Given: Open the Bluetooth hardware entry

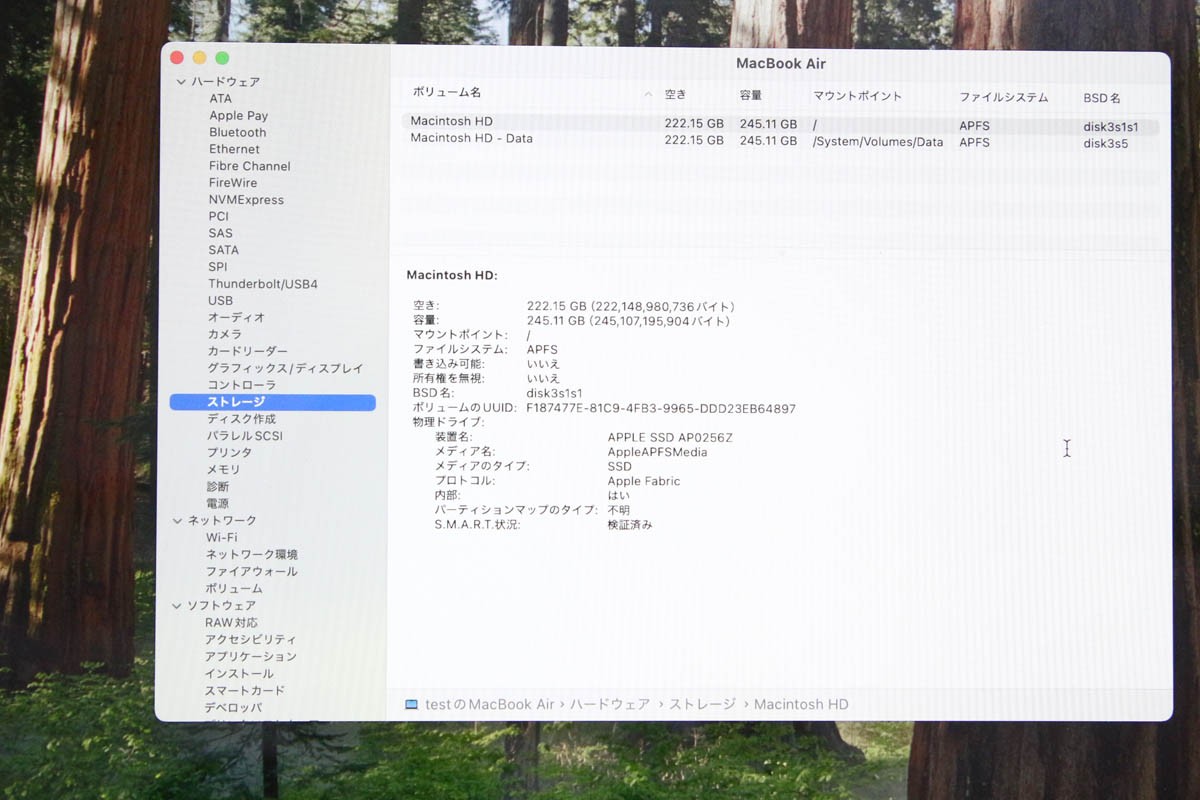Looking at the screenshot, I should [x=237, y=132].
